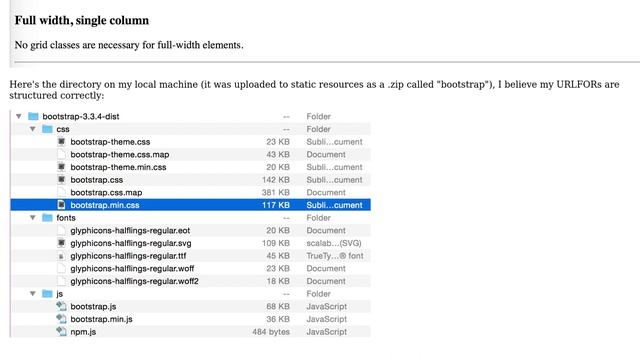Click the glyphicons-halflings-regular.woff file icon
This screenshot has width=640, height=360.
click(x=61, y=269)
